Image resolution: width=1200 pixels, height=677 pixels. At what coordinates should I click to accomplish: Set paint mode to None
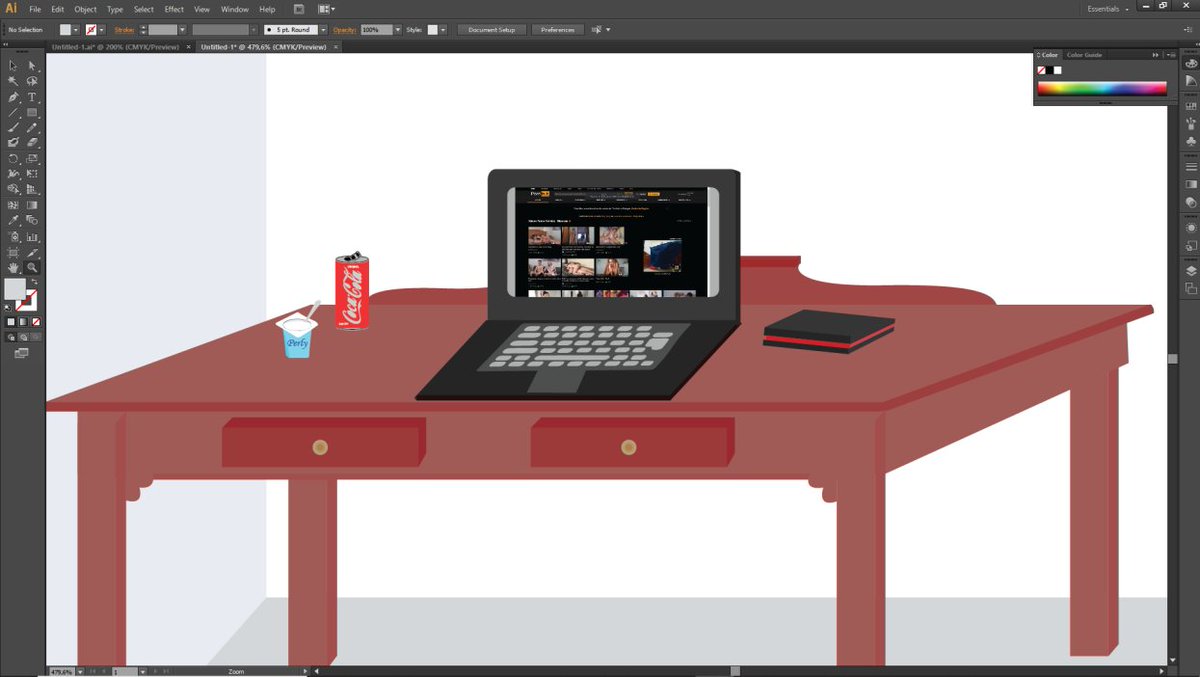36,321
